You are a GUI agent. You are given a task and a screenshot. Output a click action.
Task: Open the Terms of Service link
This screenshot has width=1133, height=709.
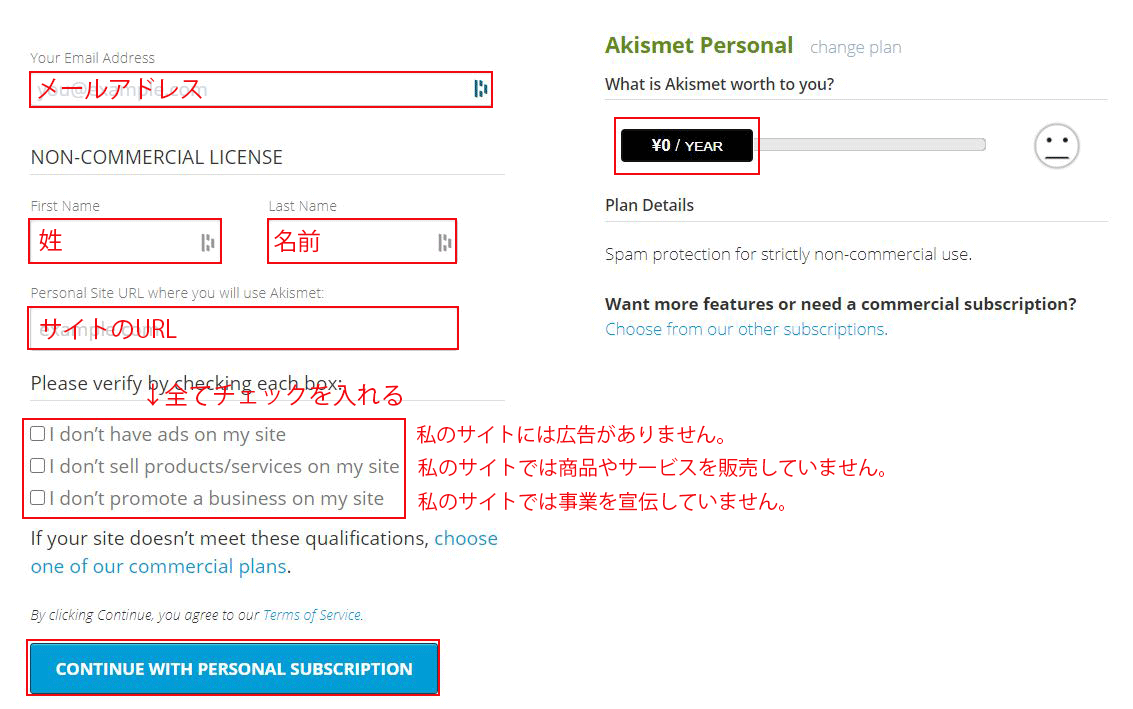[311, 615]
